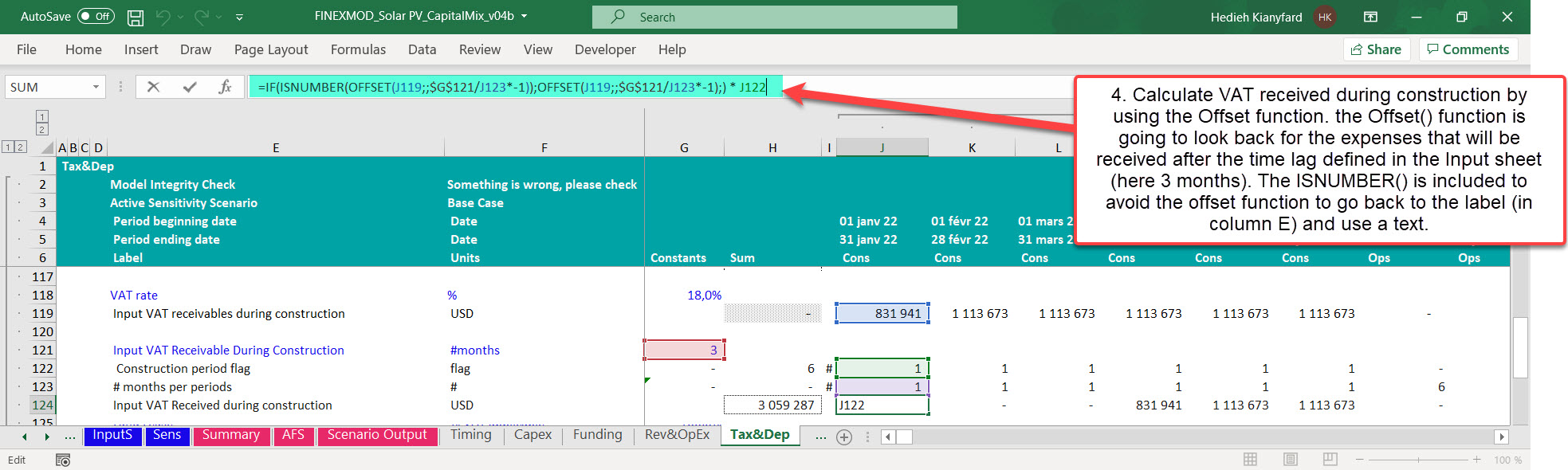This screenshot has width=1568, height=470.
Task: Click horizontal scrollbar left arrow
Action: (887, 437)
